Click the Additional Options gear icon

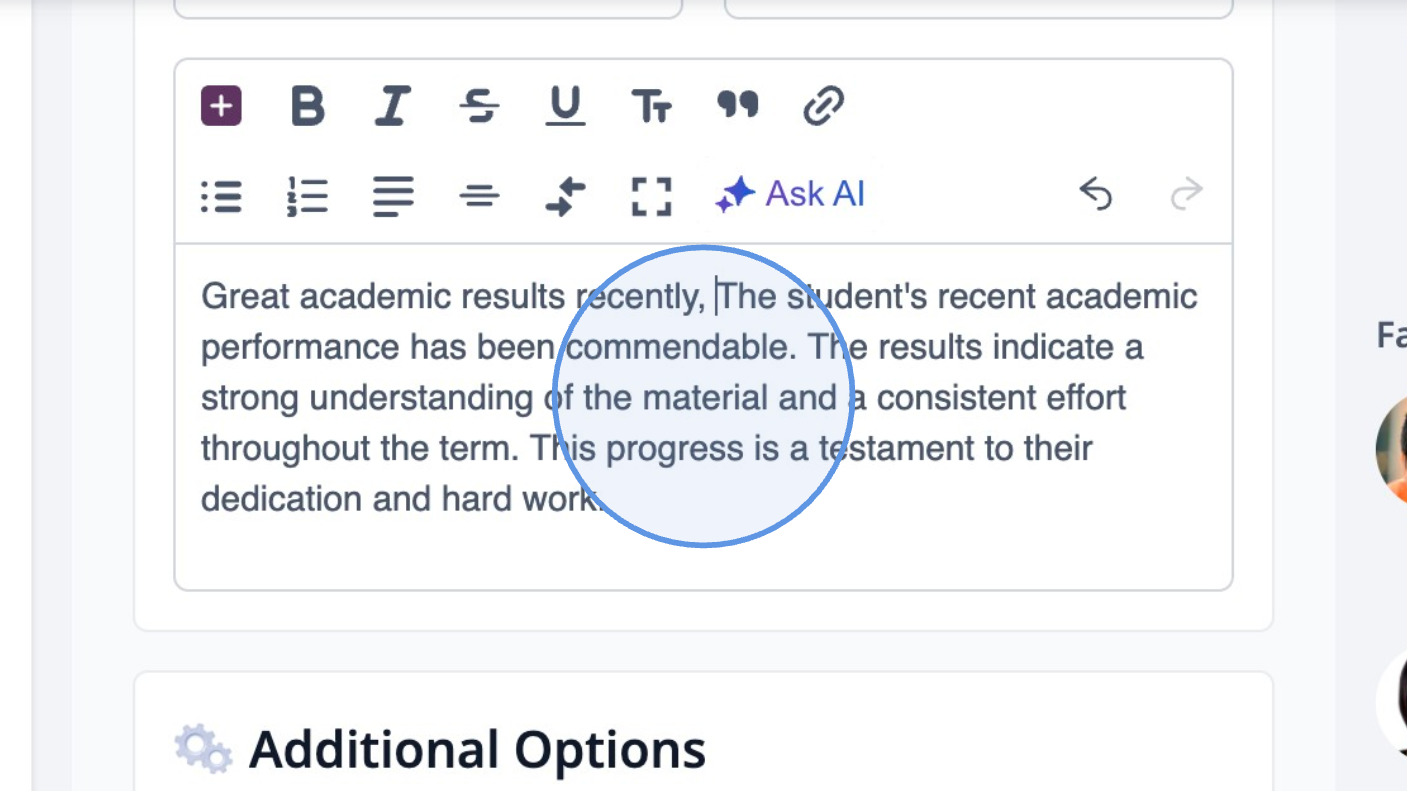tap(200, 745)
